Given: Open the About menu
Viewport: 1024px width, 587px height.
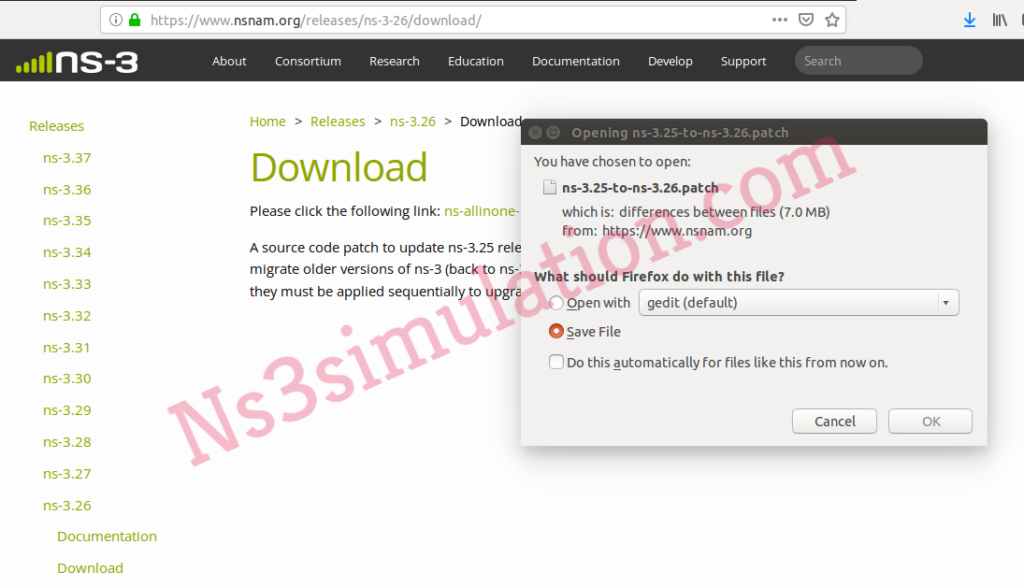Looking at the screenshot, I should pos(229,61).
